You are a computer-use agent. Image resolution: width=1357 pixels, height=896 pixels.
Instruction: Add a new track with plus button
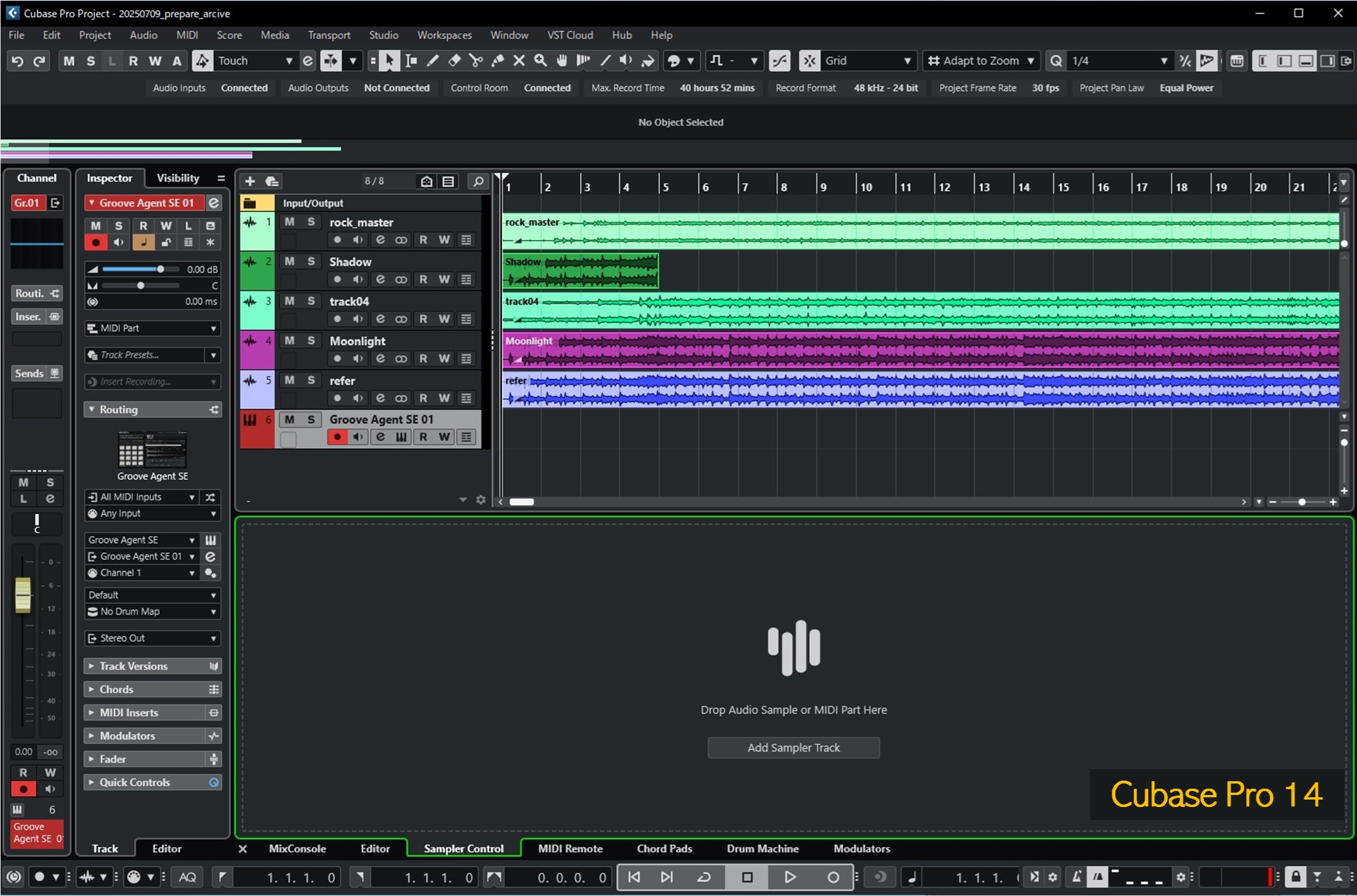250,181
